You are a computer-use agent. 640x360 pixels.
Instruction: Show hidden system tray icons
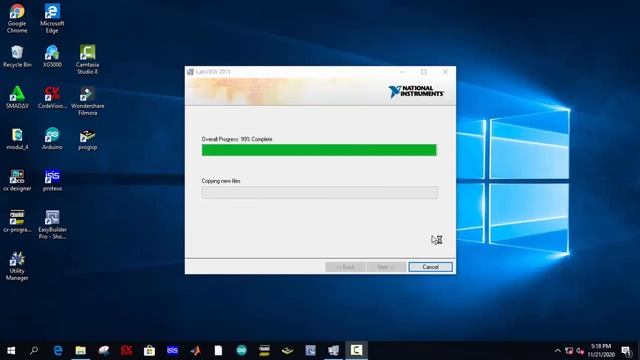(x=558, y=350)
